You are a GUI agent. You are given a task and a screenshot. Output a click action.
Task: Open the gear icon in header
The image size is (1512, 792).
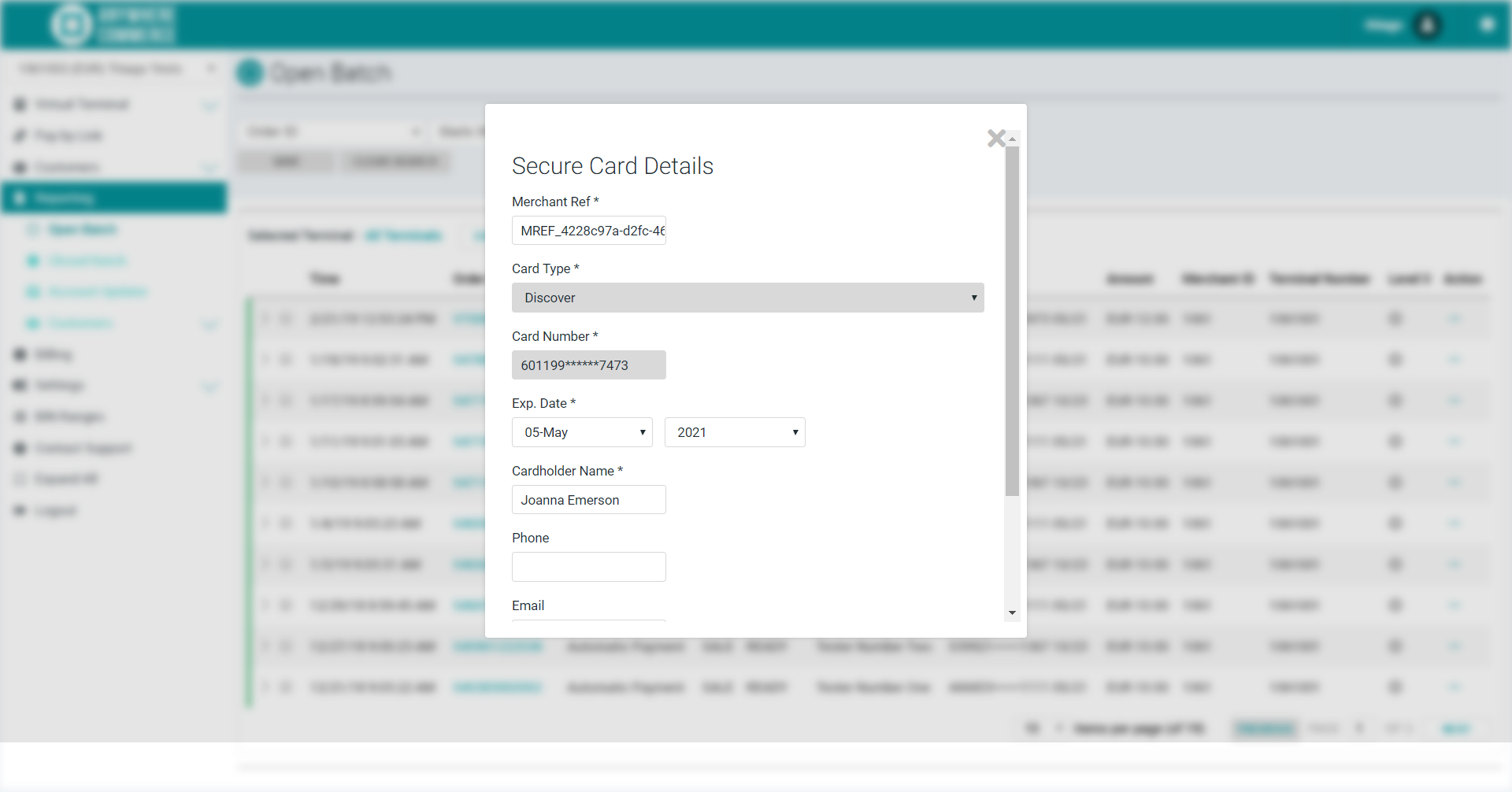click(1487, 25)
